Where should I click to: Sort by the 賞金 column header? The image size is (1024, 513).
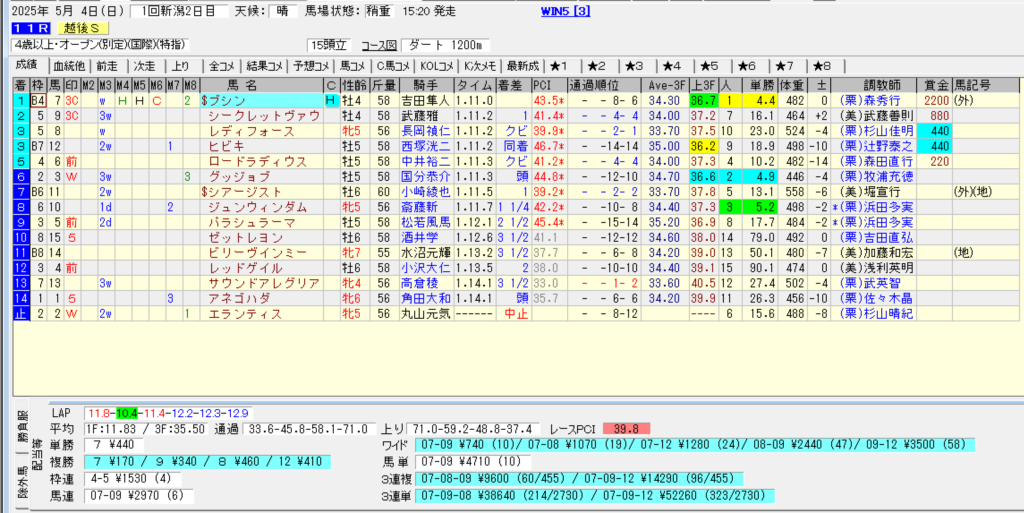pos(935,85)
